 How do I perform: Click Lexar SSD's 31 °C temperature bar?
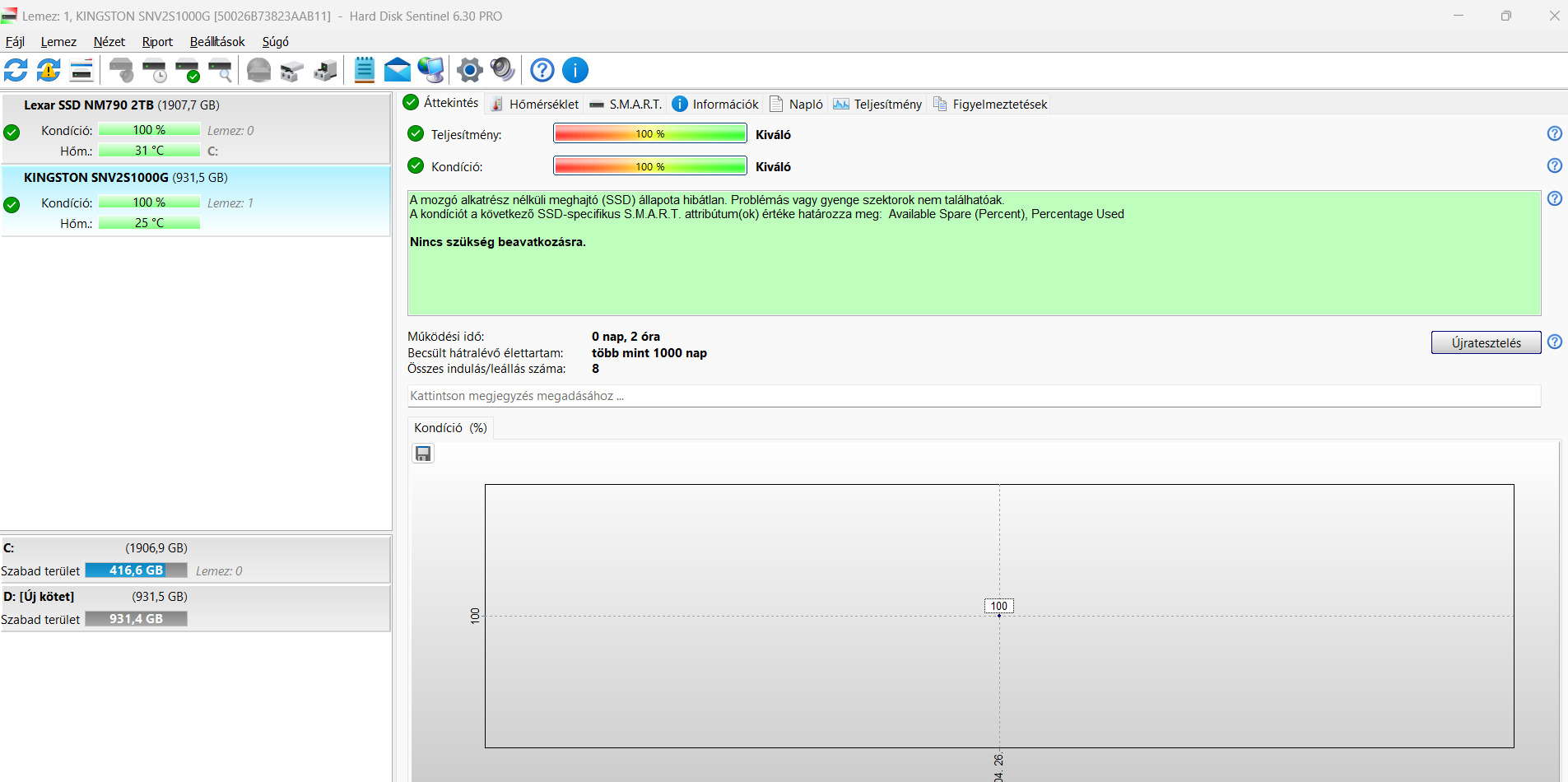(149, 151)
